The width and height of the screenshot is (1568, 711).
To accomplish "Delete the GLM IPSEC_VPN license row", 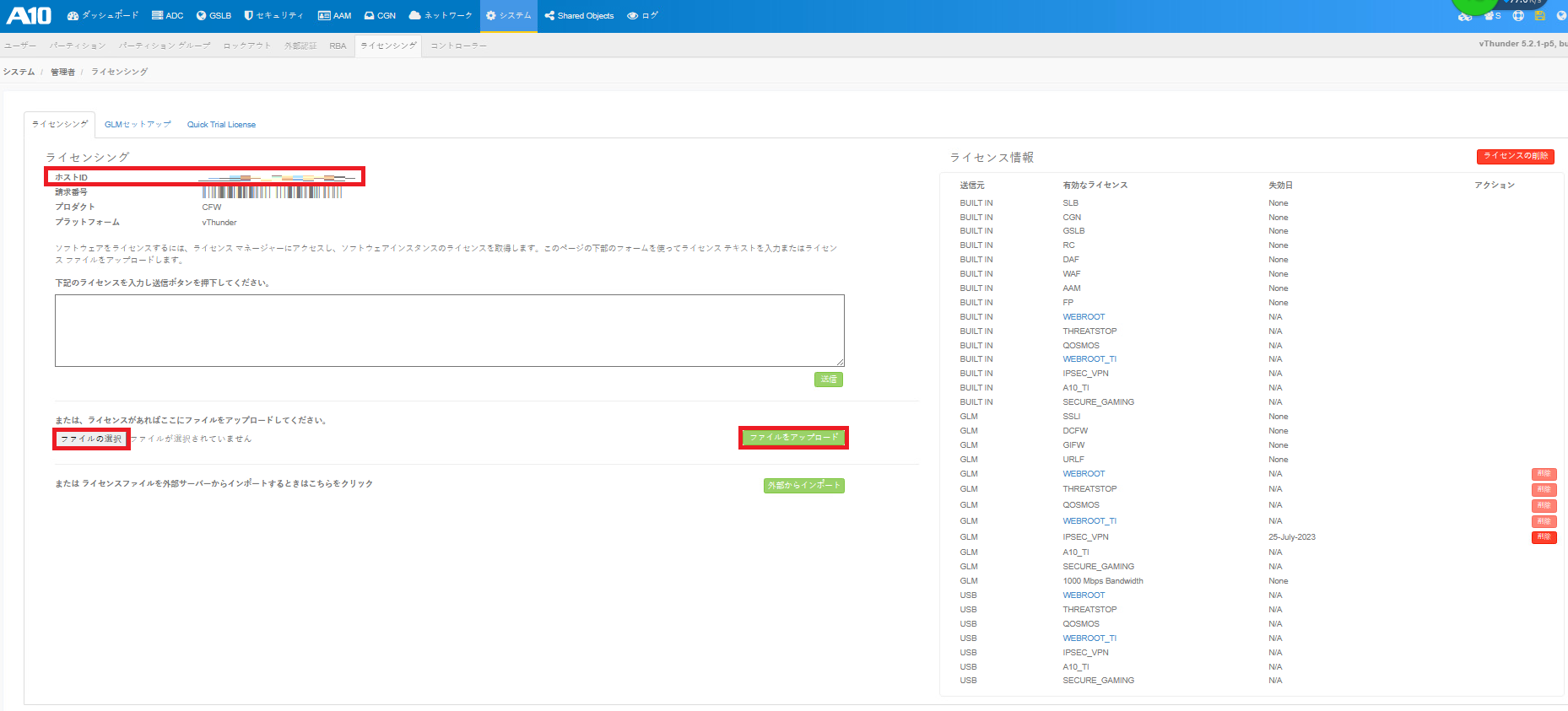I will tap(1544, 537).
